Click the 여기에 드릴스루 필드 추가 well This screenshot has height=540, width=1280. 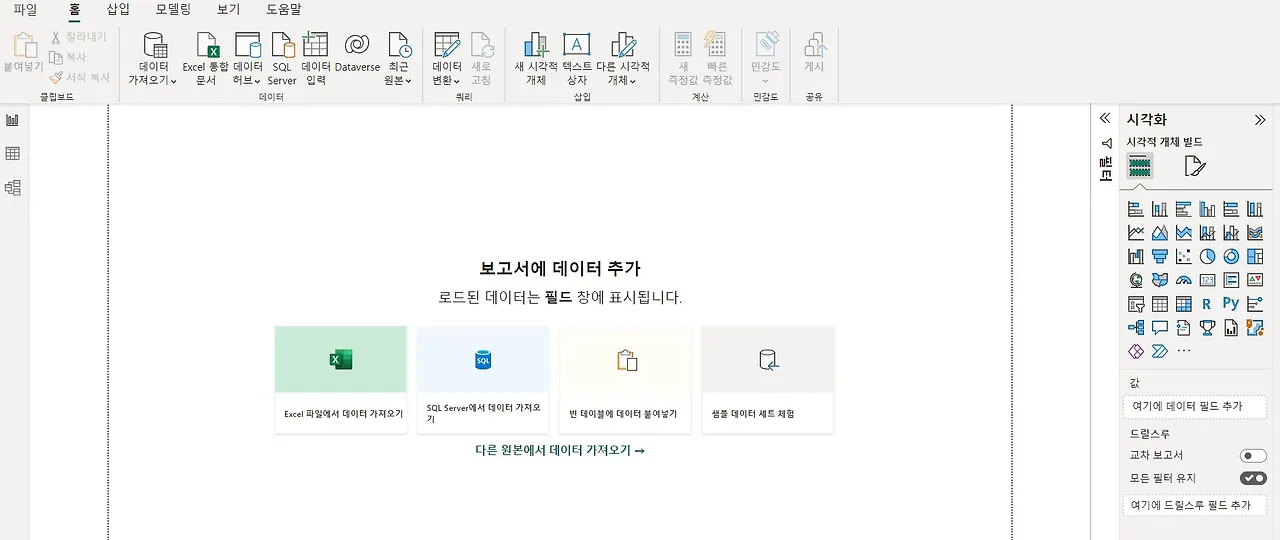[1194, 505]
